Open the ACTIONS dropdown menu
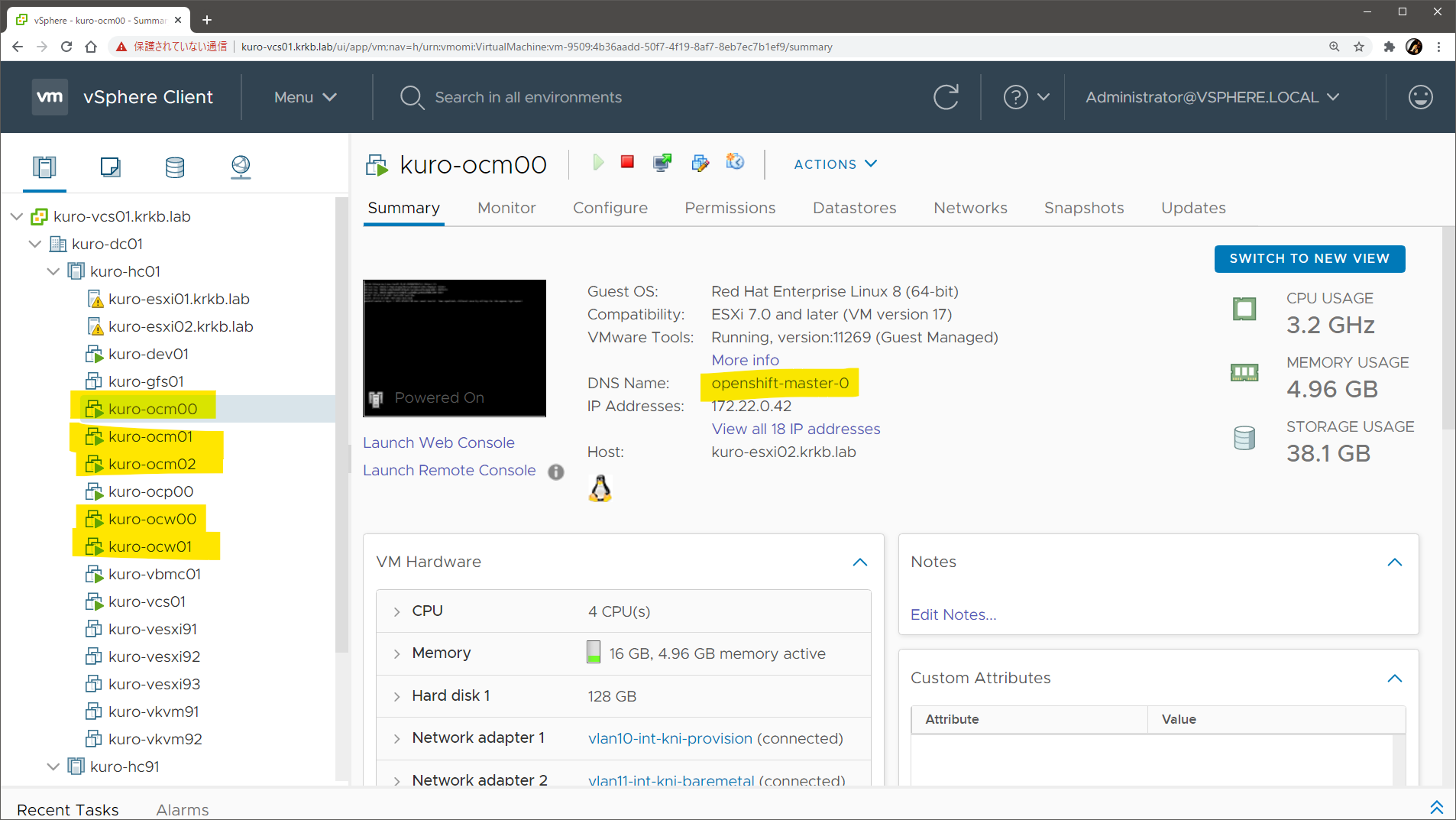1456x820 pixels. (835, 164)
